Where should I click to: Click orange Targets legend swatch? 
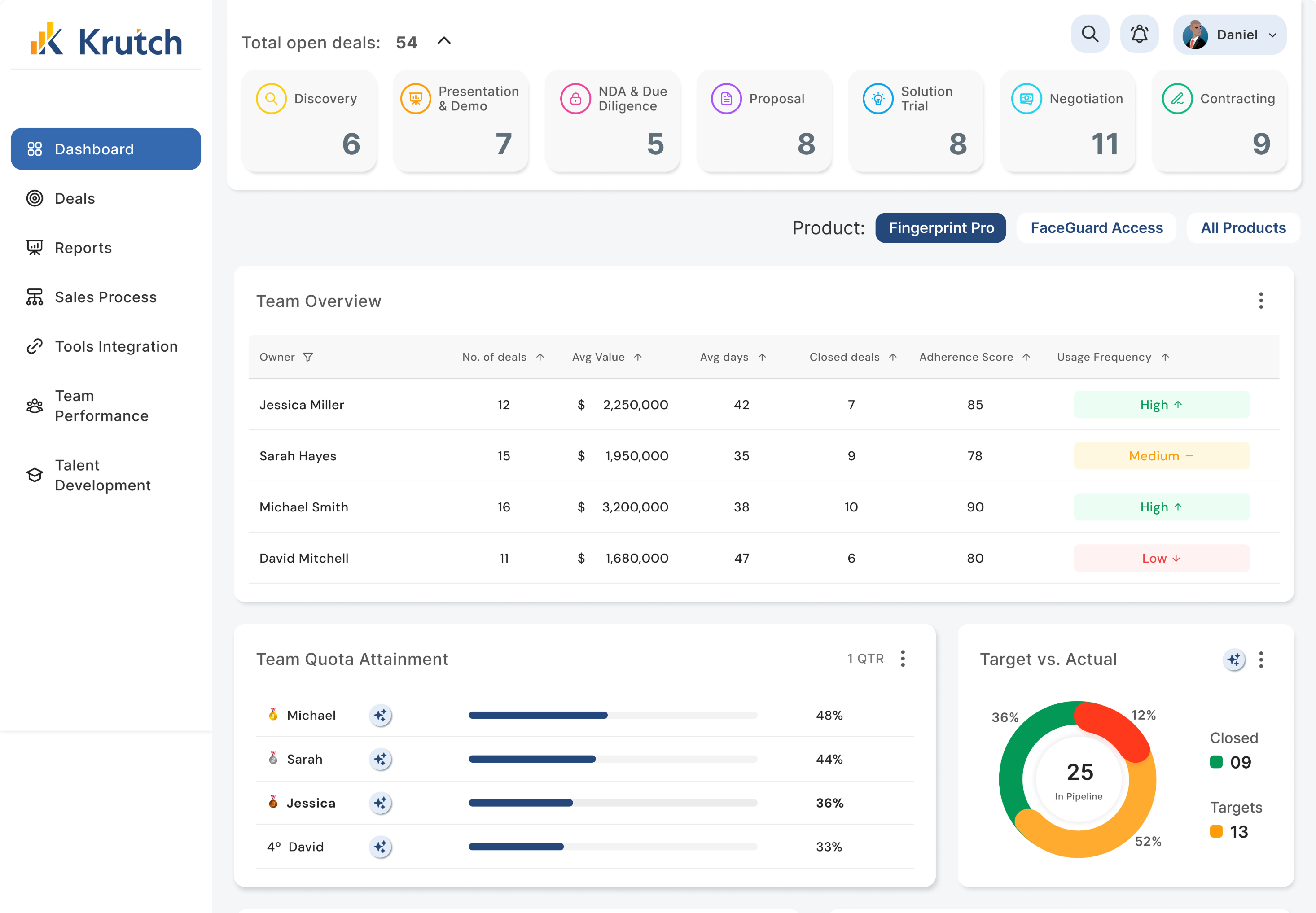point(1216,831)
